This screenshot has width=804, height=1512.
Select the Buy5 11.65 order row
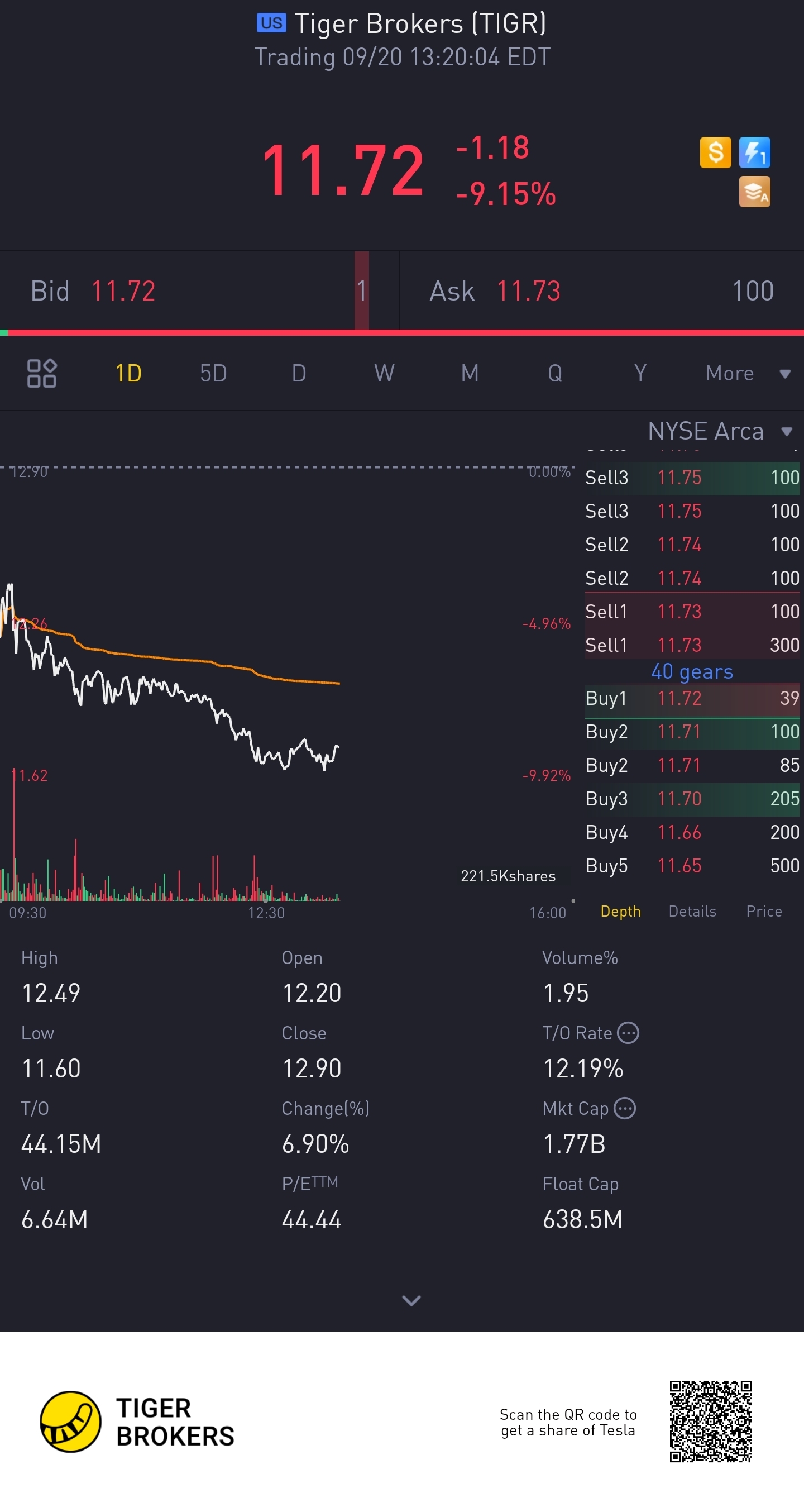tap(692, 866)
